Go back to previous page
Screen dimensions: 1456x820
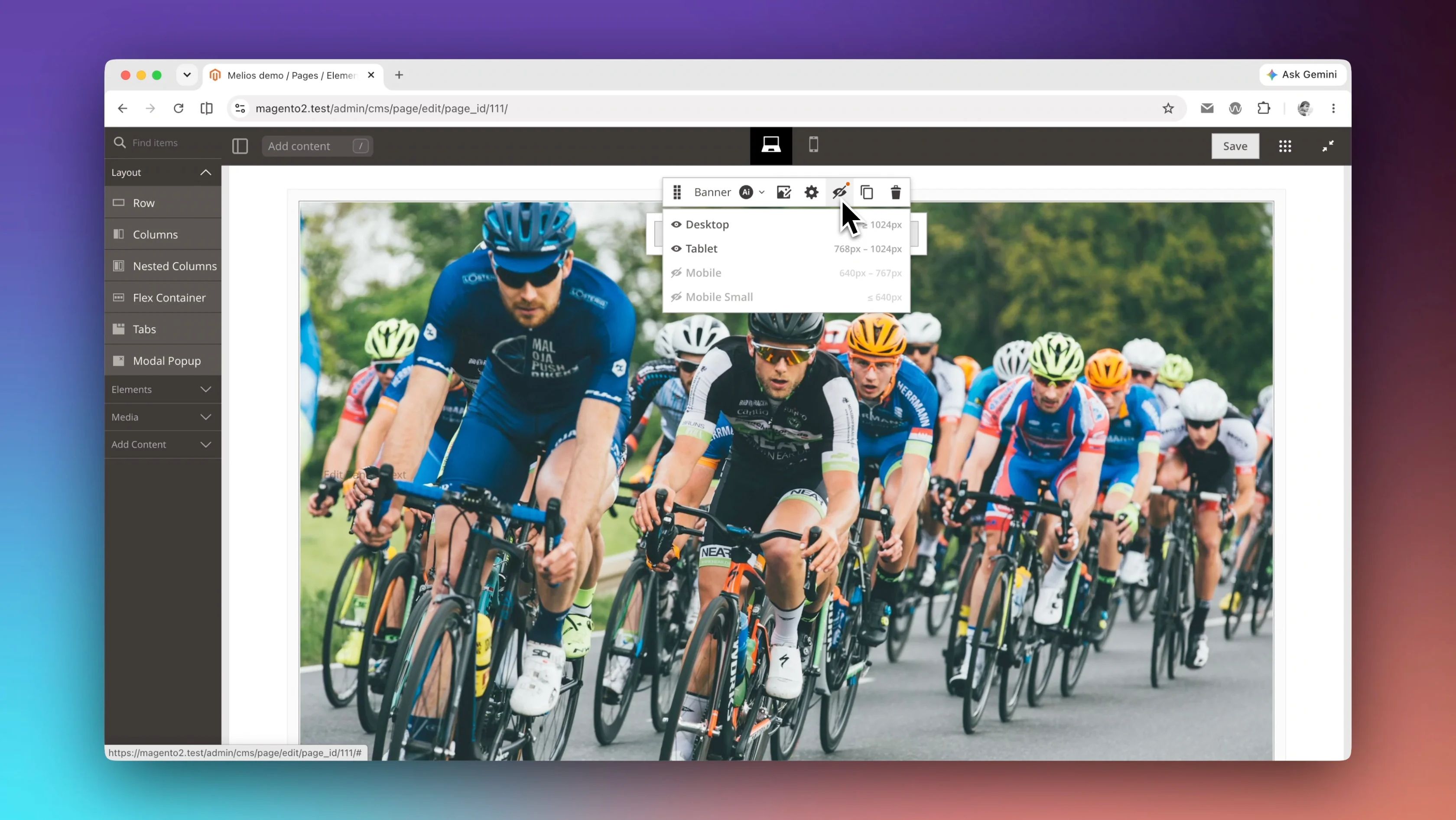pos(123,108)
